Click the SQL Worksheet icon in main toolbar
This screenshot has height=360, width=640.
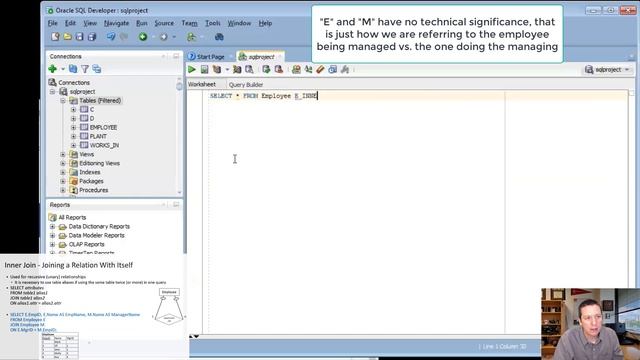pyautogui.click(x=191, y=37)
